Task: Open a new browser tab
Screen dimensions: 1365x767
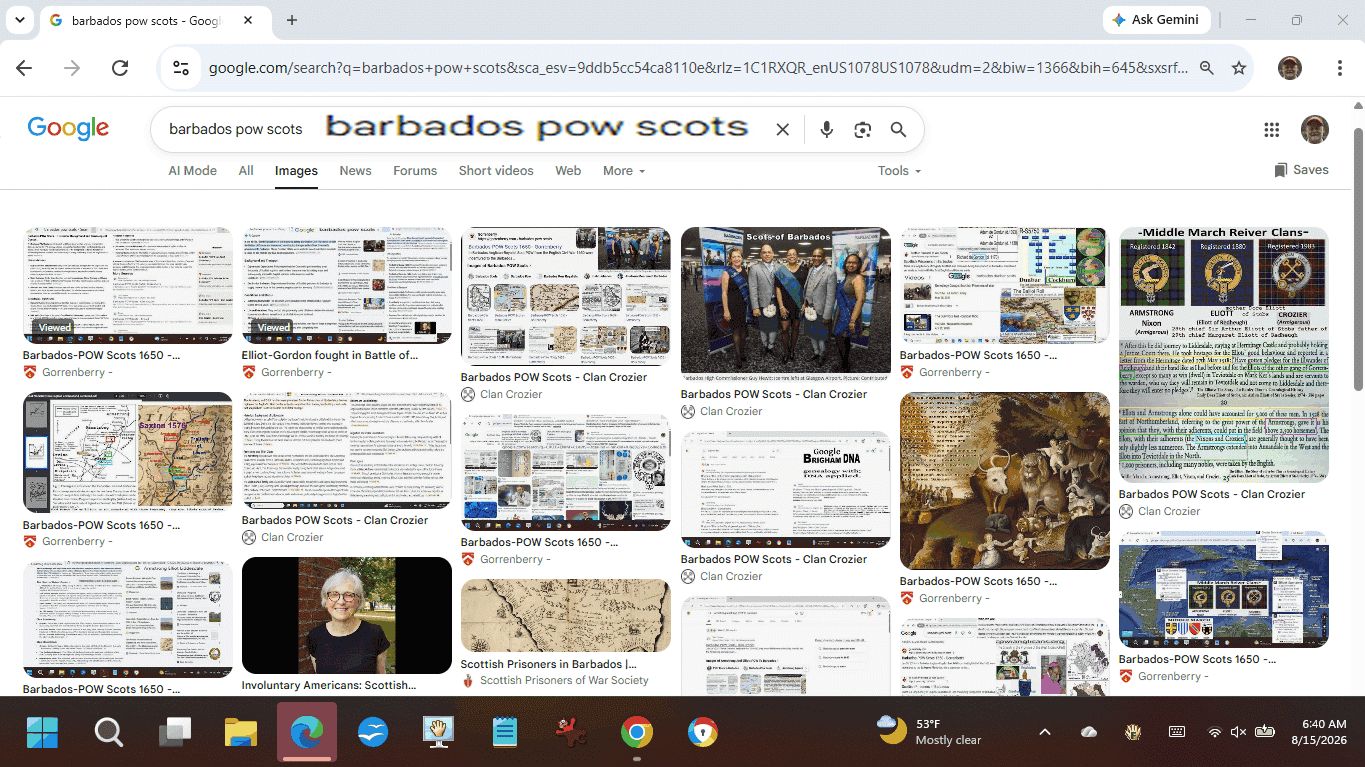Action: pyautogui.click(x=292, y=20)
